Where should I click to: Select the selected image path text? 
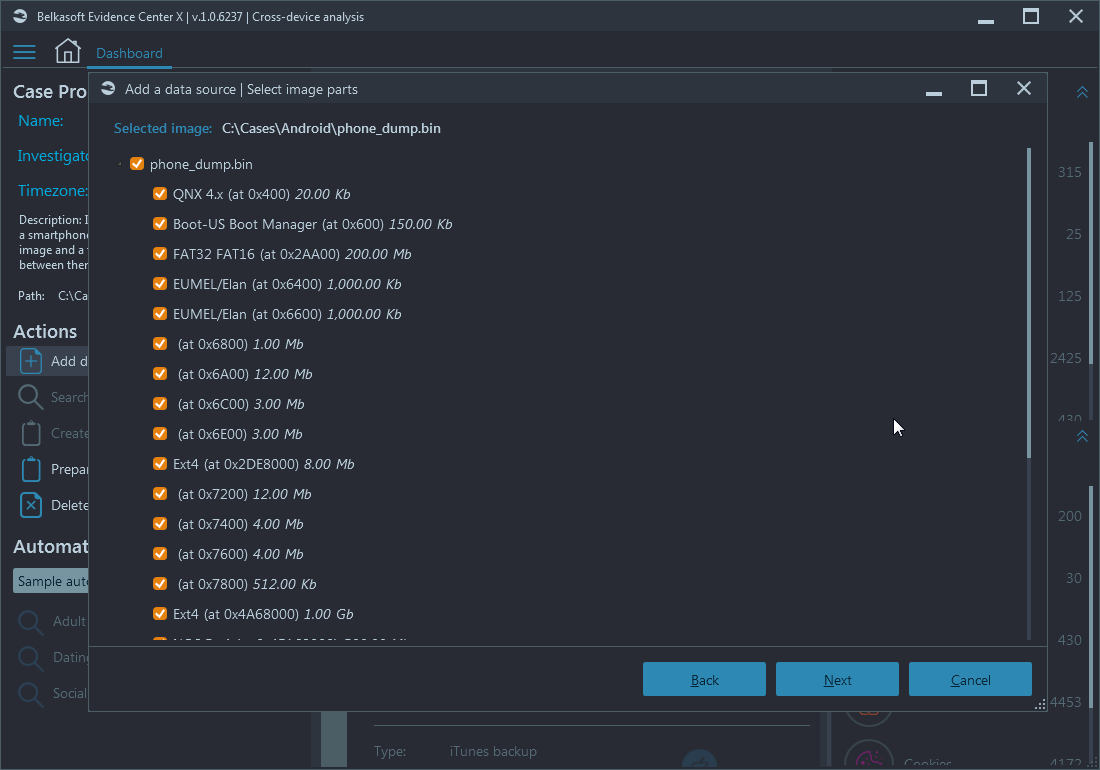point(331,128)
